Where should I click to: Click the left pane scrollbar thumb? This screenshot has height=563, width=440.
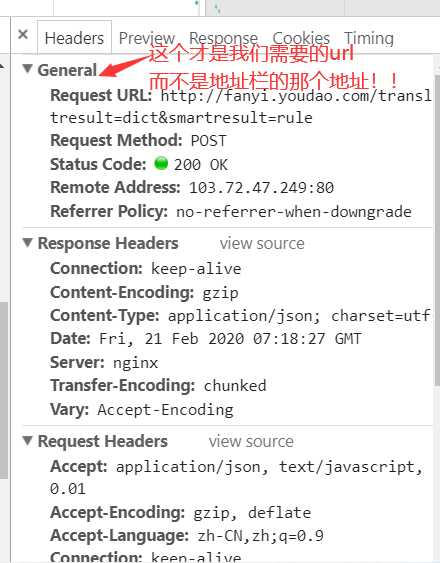tap(4, 391)
